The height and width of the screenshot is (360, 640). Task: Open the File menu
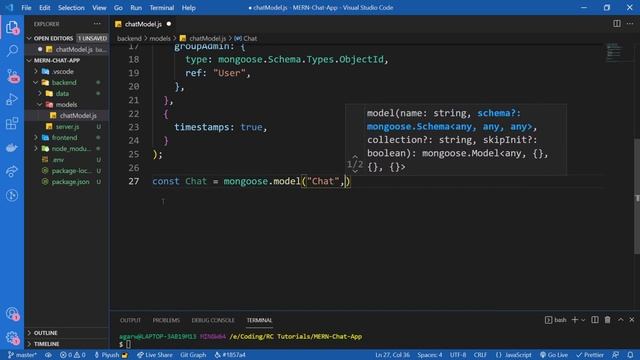(26, 8)
